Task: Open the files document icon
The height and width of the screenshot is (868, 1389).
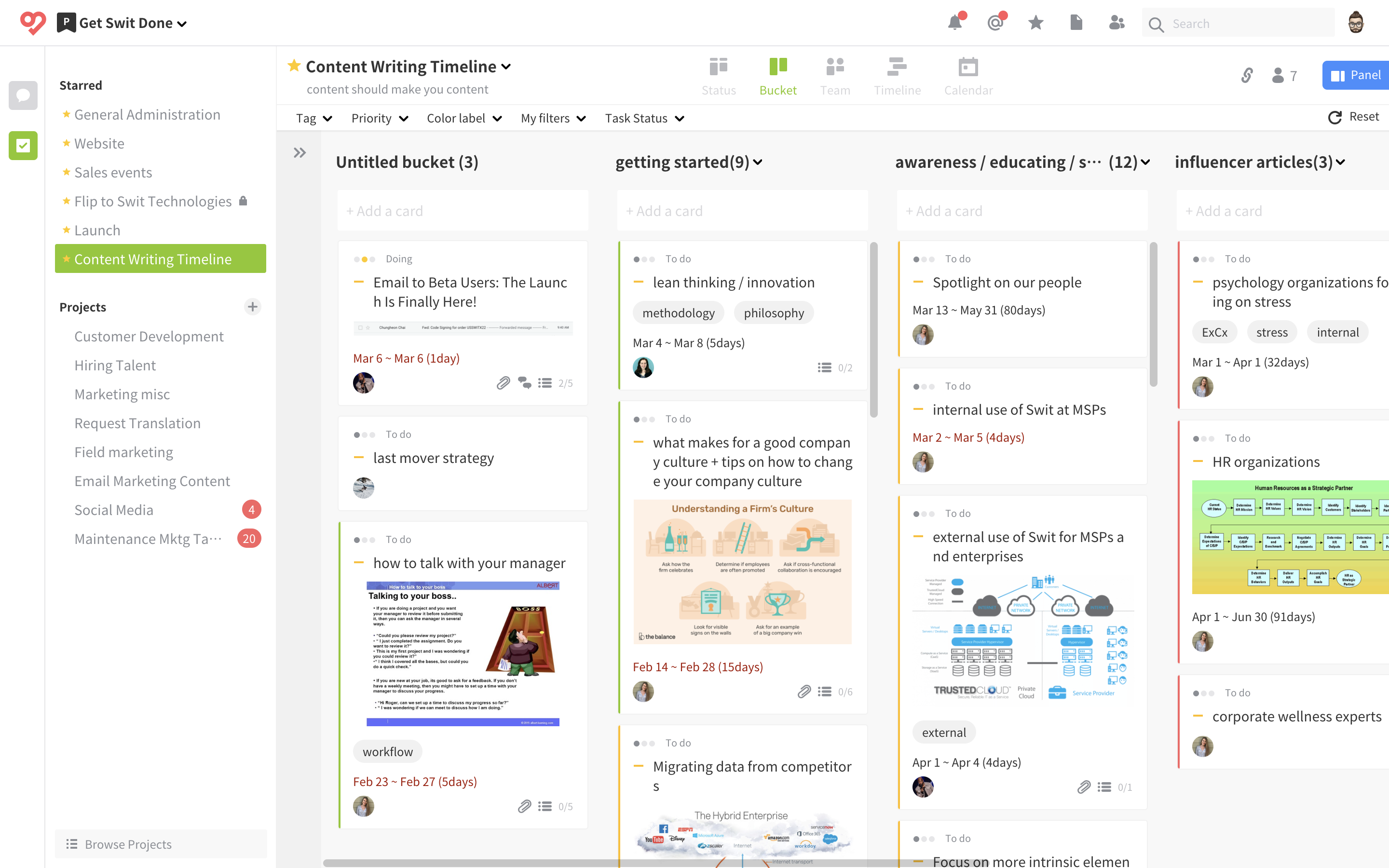Action: point(1076,23)
